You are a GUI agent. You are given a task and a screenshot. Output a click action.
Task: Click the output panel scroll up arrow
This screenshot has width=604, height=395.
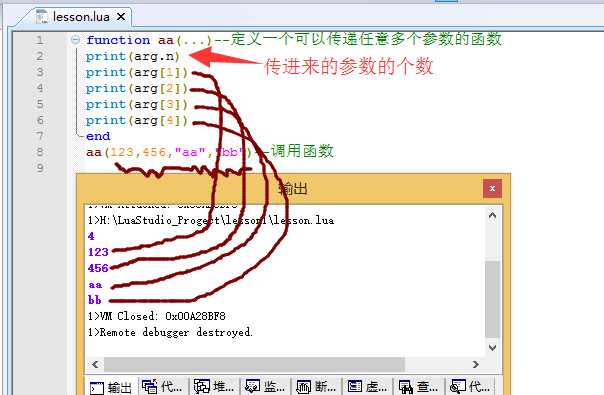coord(492,215)
